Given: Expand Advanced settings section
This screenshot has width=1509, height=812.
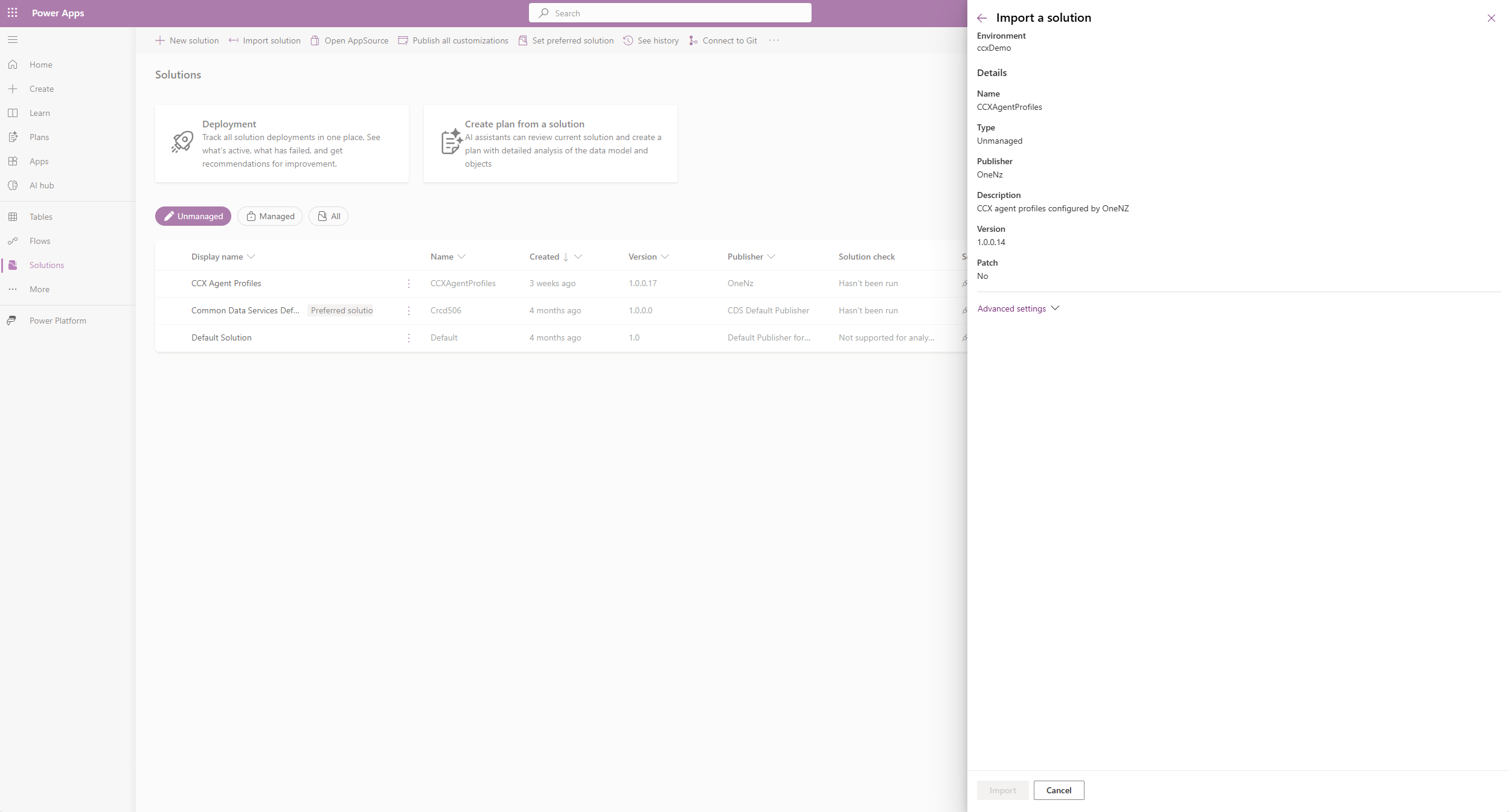Looking at the screenshot, I should [x=1018, y=308].
